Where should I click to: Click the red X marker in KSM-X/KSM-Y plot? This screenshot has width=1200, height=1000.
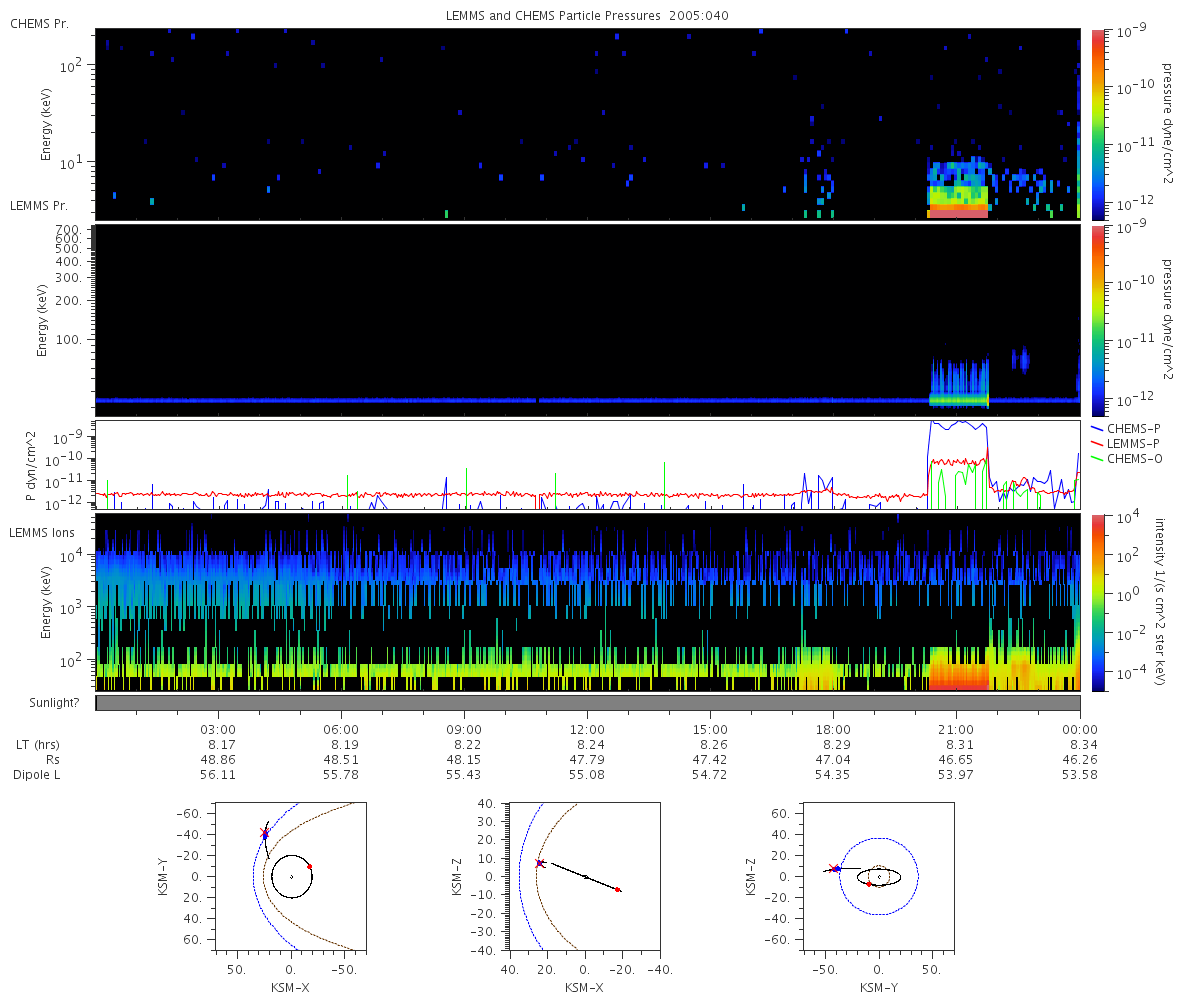[265, 832]
